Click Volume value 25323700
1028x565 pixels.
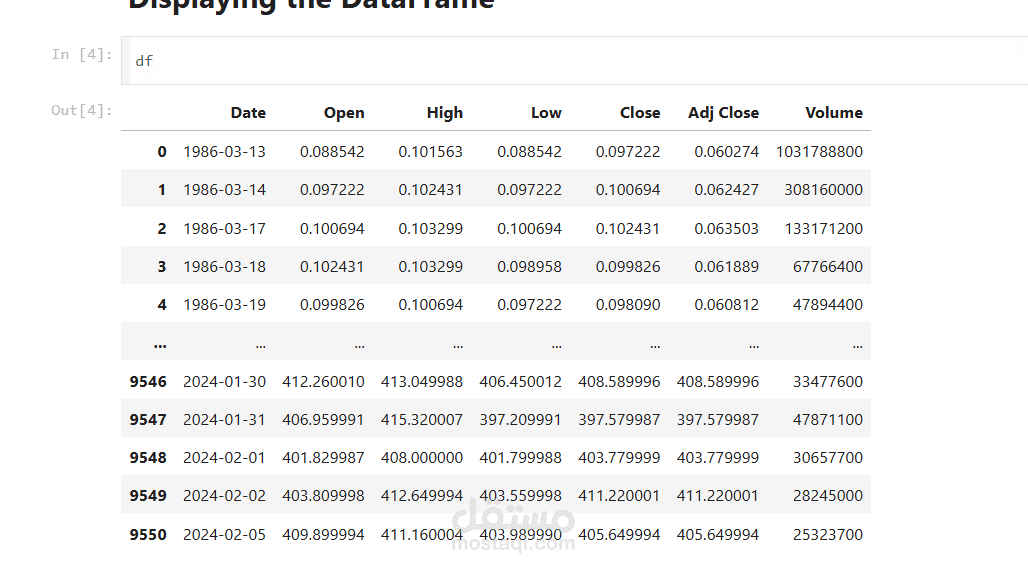click(x=827, y=535)
